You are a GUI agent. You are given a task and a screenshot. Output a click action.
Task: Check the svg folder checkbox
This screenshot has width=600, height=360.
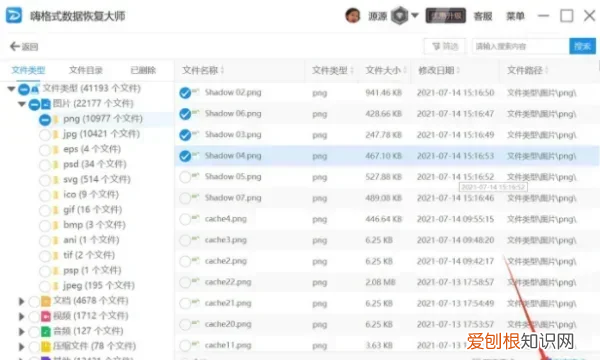(x=45, y=180)
